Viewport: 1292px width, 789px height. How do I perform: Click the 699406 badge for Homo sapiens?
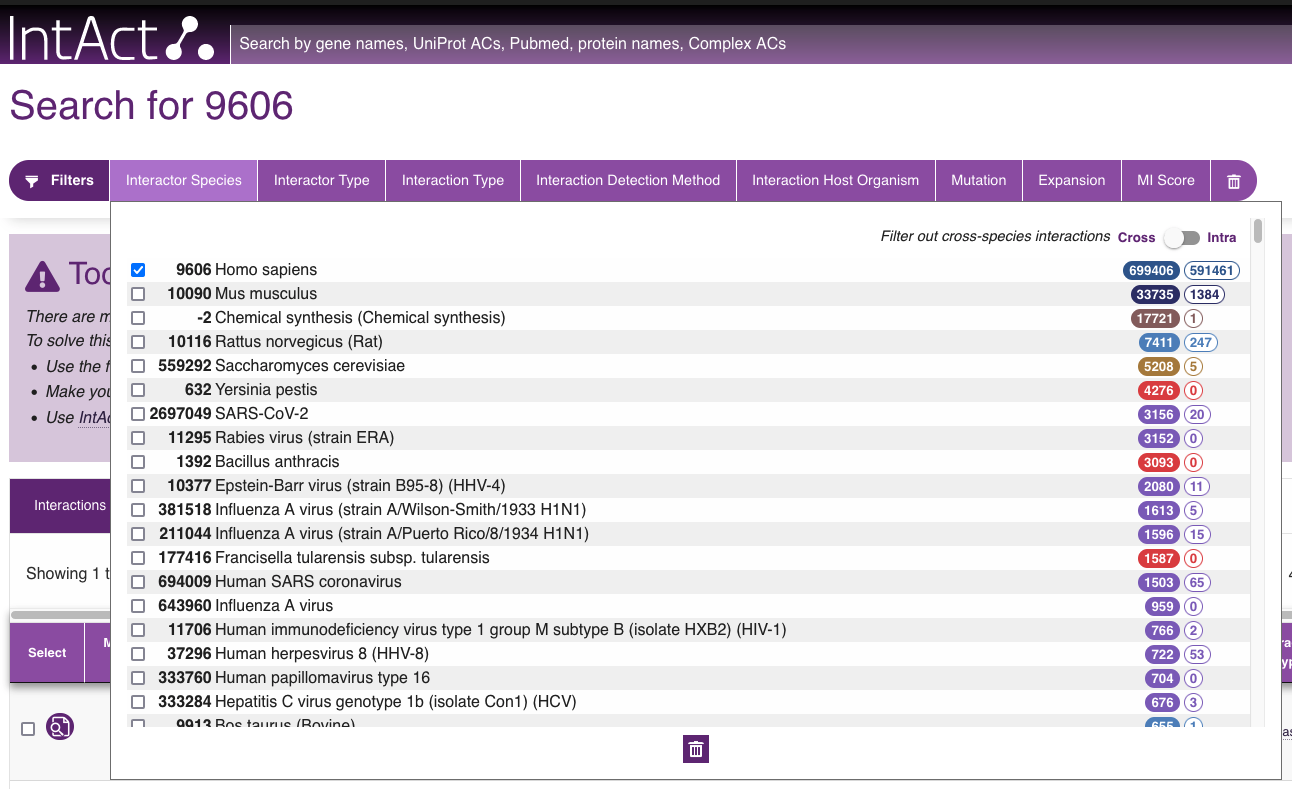1151,270
